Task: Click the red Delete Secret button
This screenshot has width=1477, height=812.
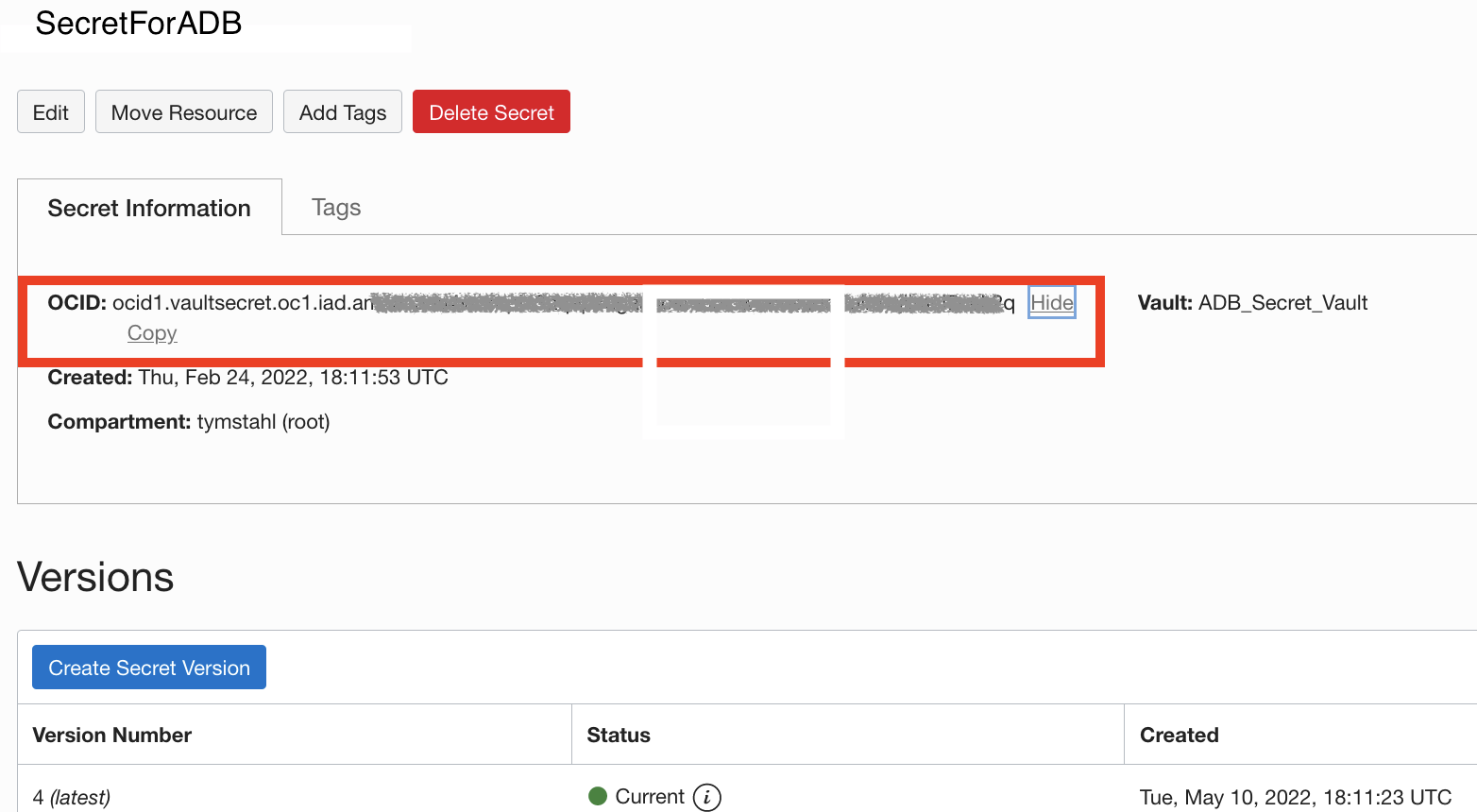Action: (x=491, y=111)
